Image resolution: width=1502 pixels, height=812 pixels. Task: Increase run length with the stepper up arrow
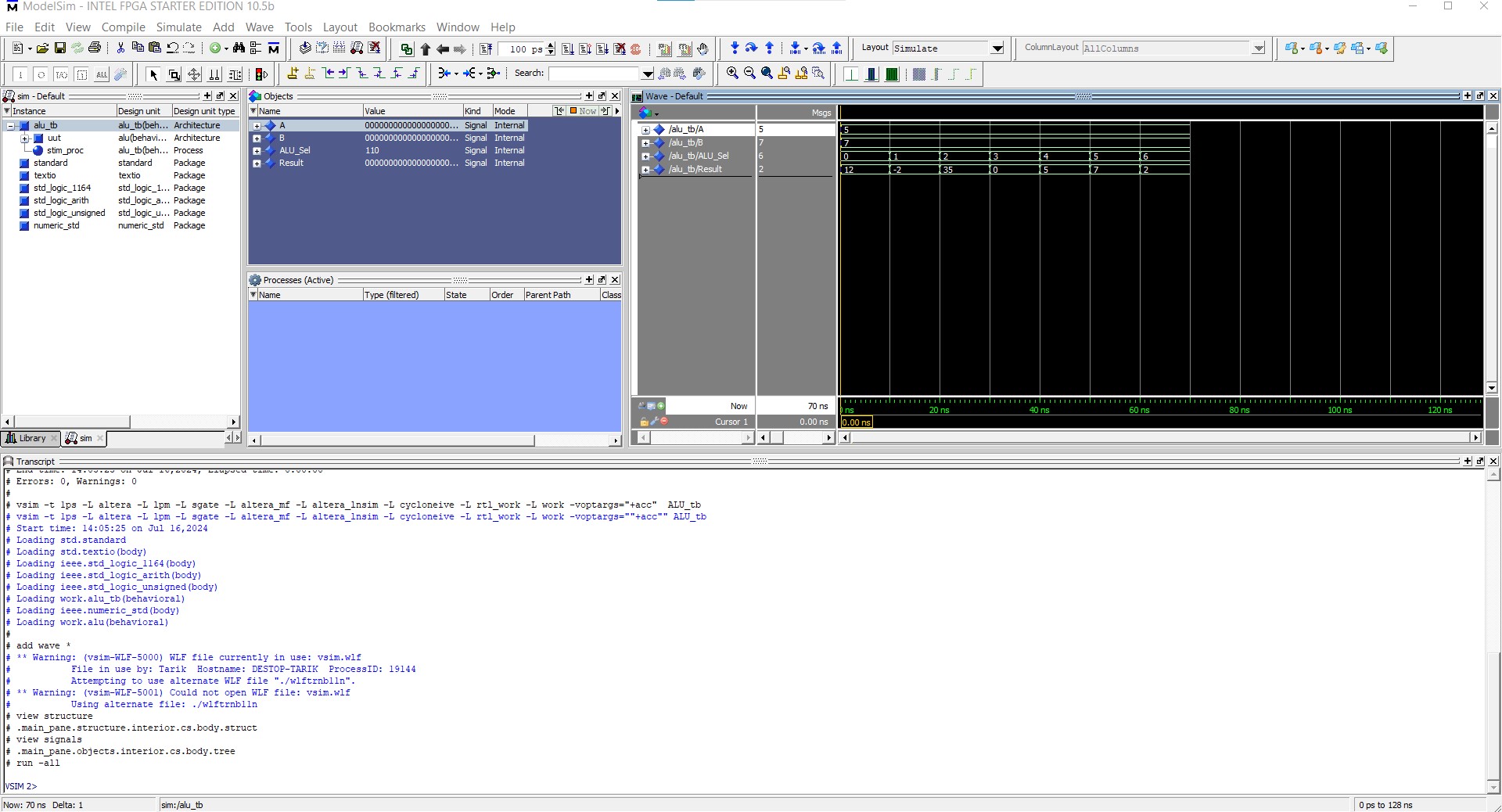551,45
